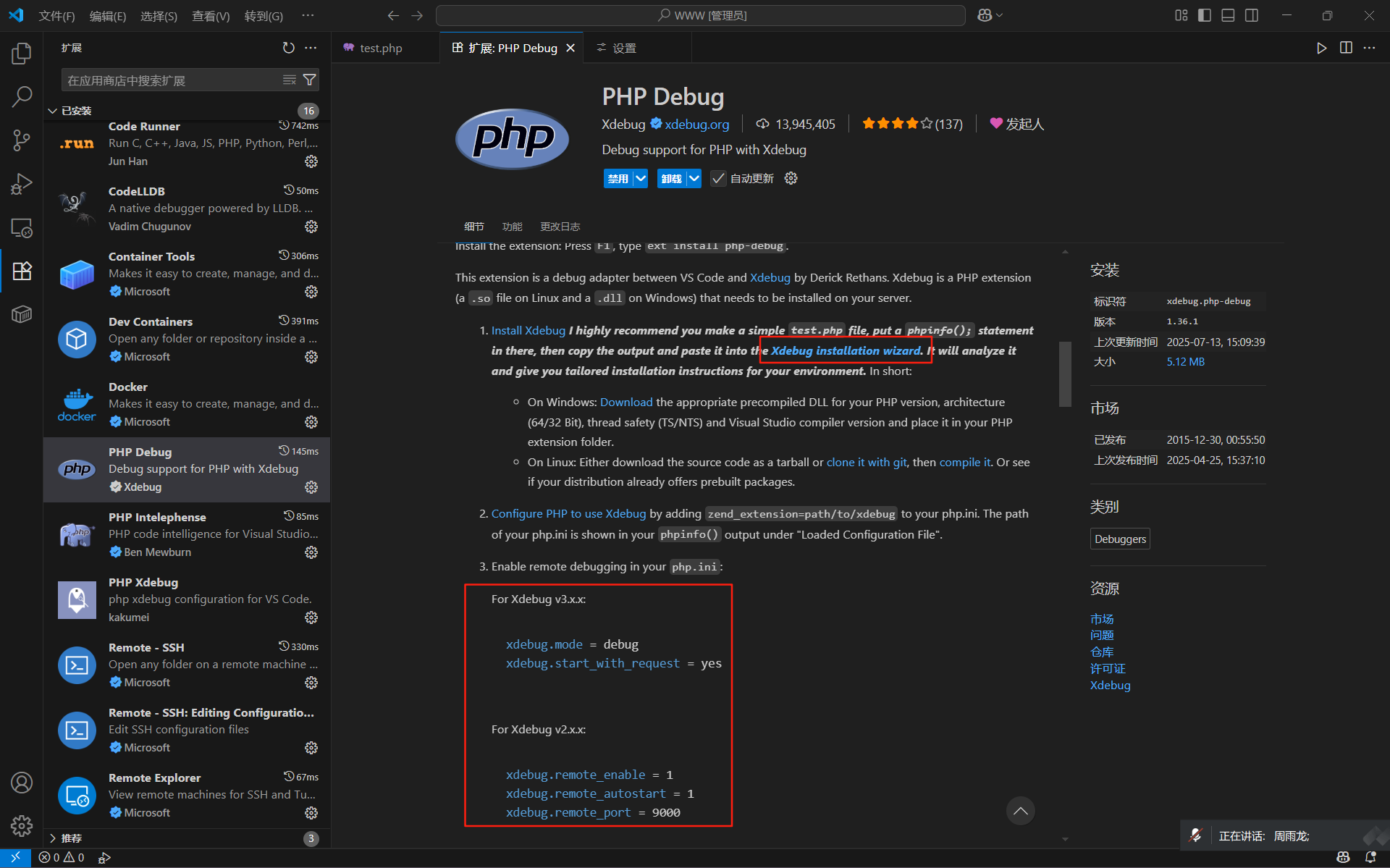Open Copilot chat menu in title bar

coord(990,15)
